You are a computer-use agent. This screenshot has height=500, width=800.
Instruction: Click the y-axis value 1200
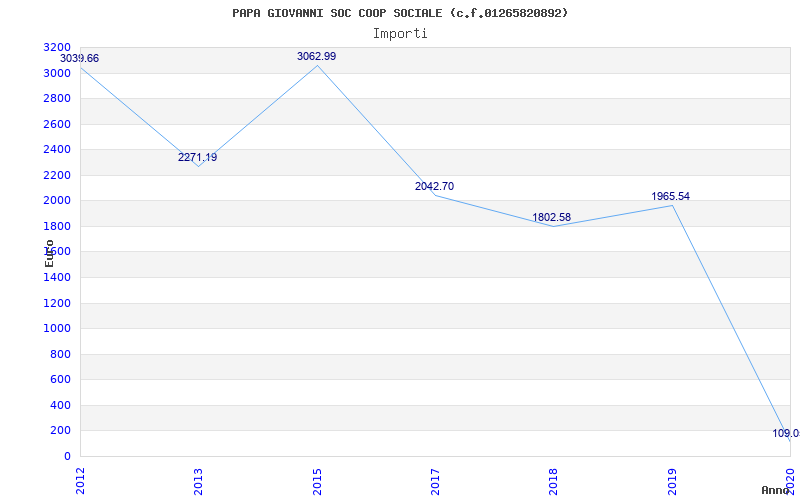(x=58, y=304)
